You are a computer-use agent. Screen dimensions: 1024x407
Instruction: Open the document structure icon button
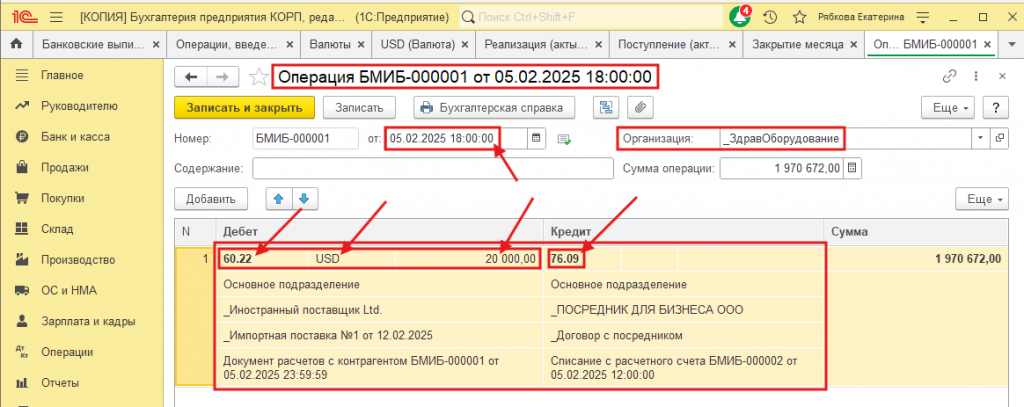606,107
